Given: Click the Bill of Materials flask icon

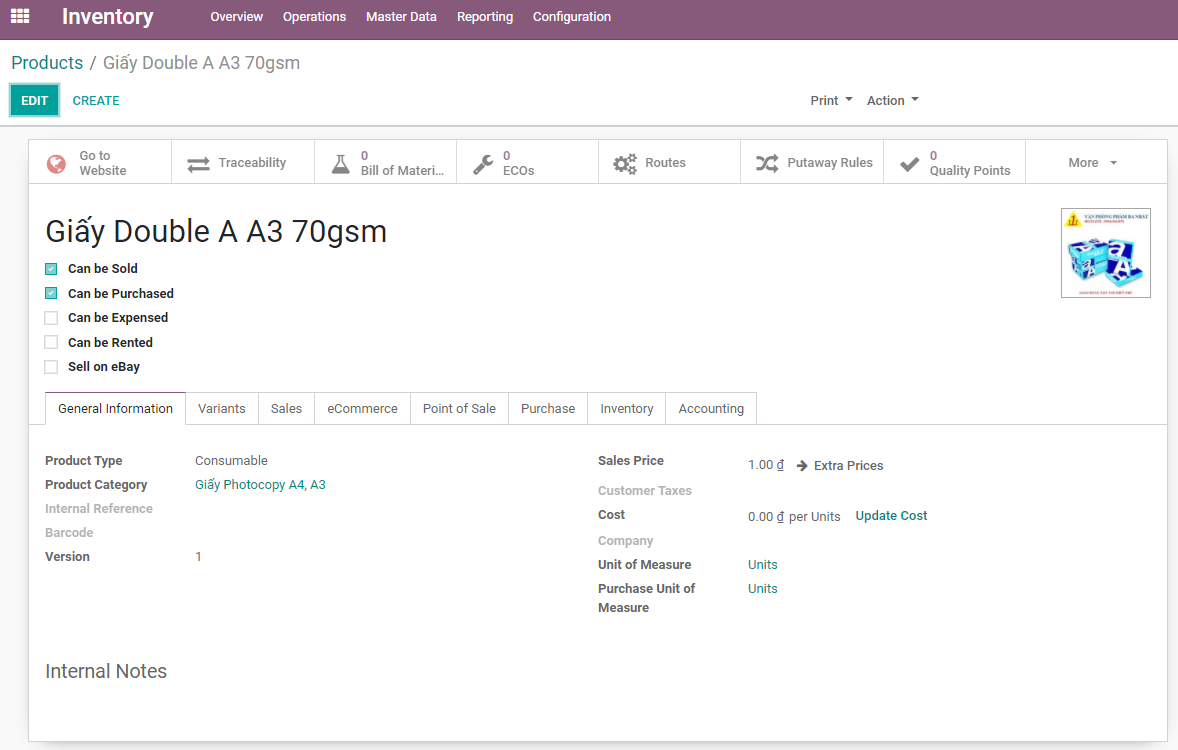Looking at the screenshot, I should point(341,164).
